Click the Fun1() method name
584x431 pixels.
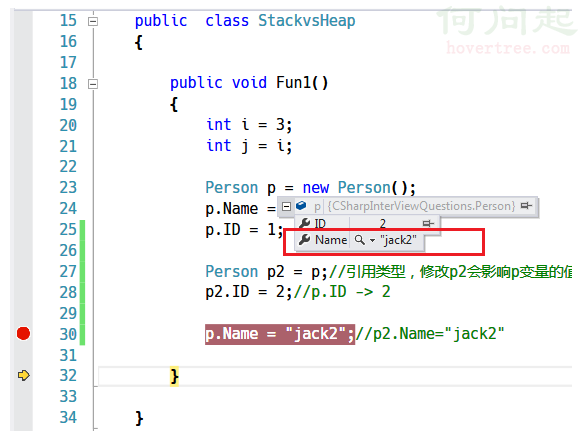302,83
